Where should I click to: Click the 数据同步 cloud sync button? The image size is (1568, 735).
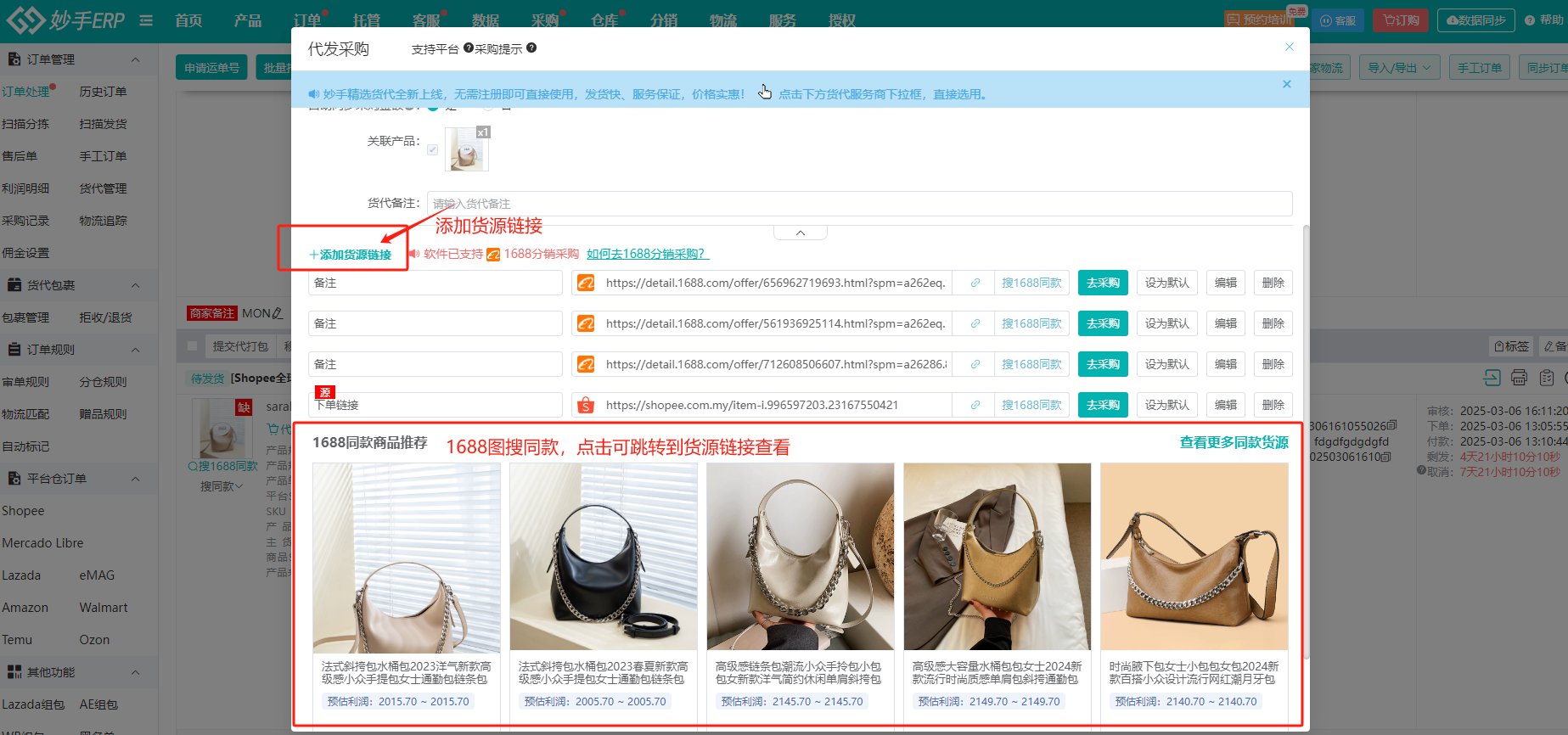coord(1475,20)
